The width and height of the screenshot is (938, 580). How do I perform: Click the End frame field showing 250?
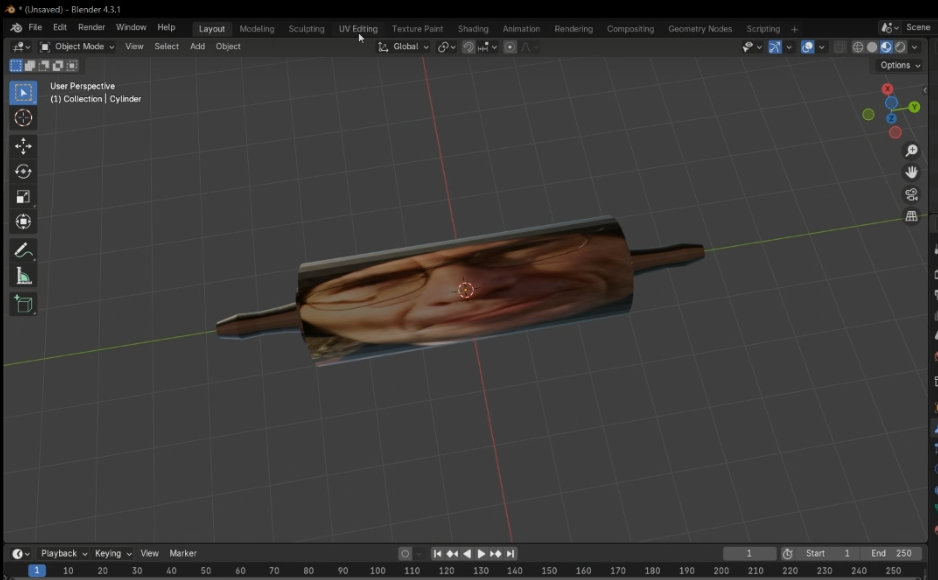(x=893, y=553)
